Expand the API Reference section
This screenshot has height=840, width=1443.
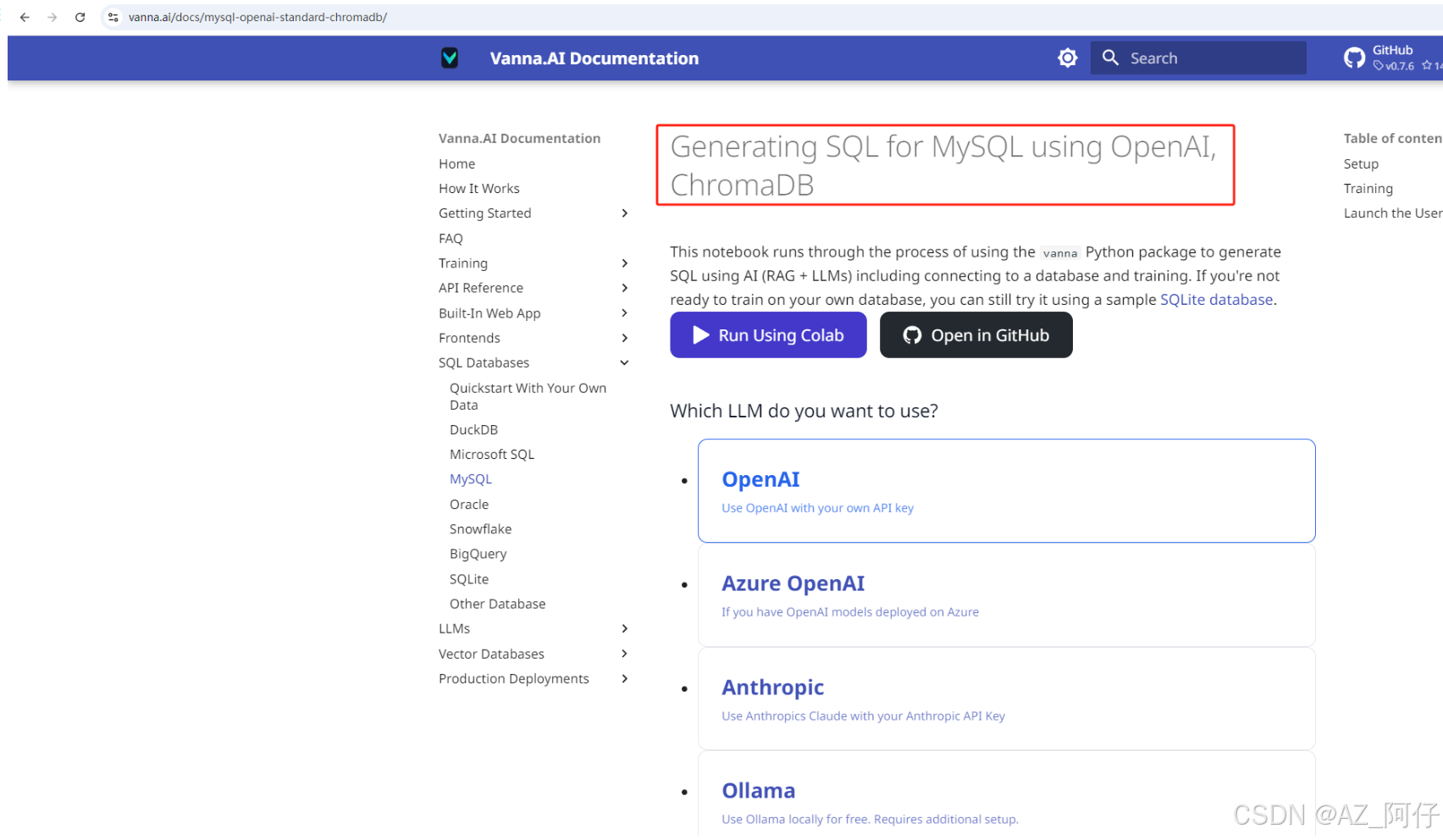pyautogui.click(x=624, y=288)
